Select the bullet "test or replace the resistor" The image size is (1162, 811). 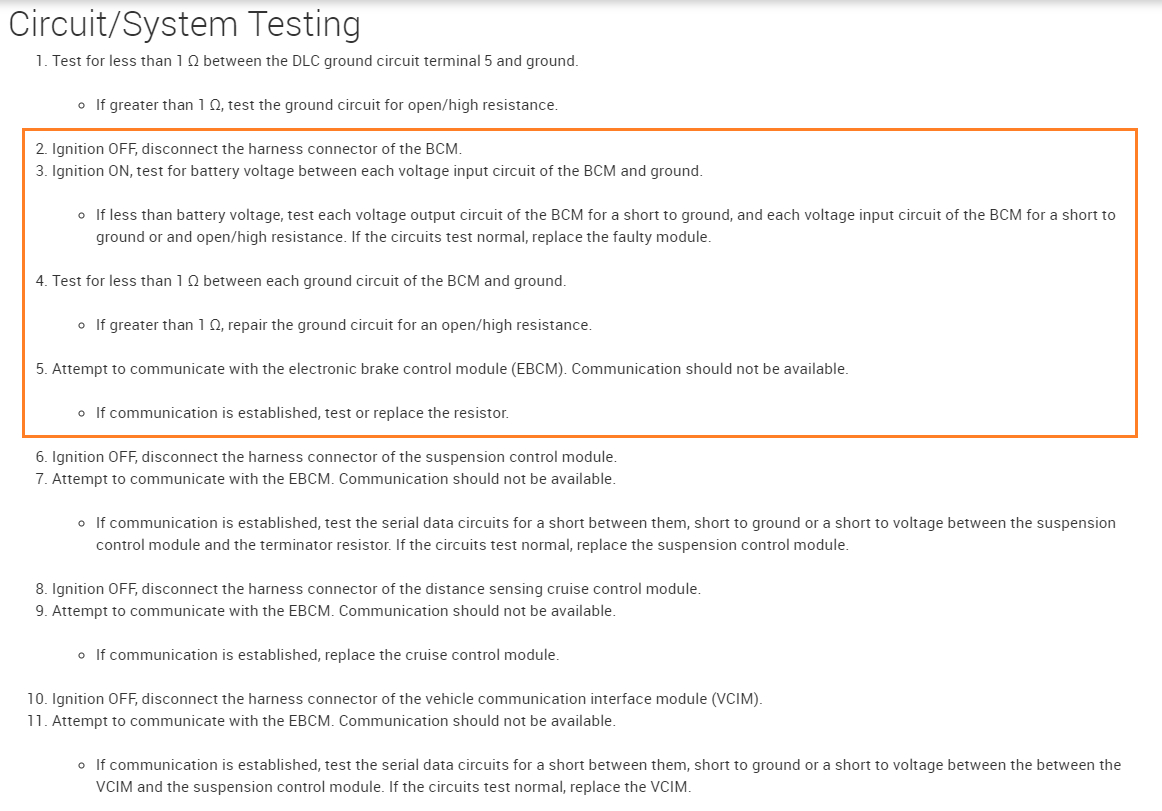pyautogui.click(x=302, y=413)
